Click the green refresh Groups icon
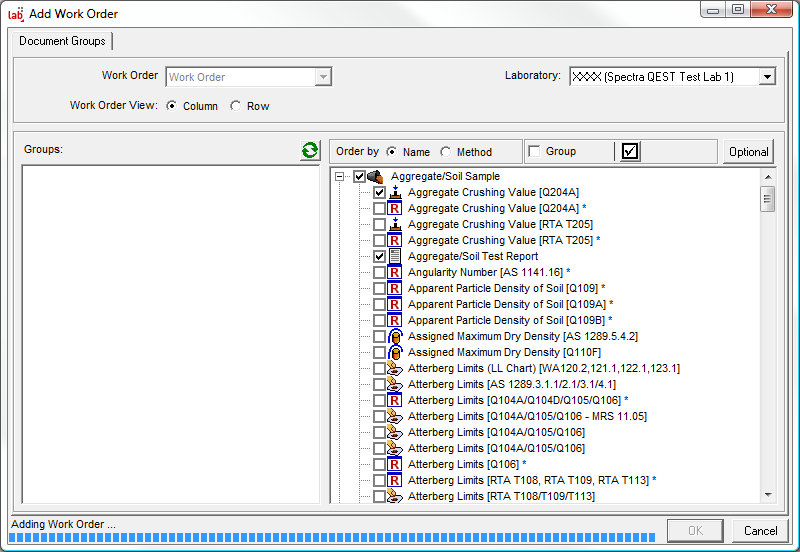Viewport: 800px width, 552px height. [310, 151]
